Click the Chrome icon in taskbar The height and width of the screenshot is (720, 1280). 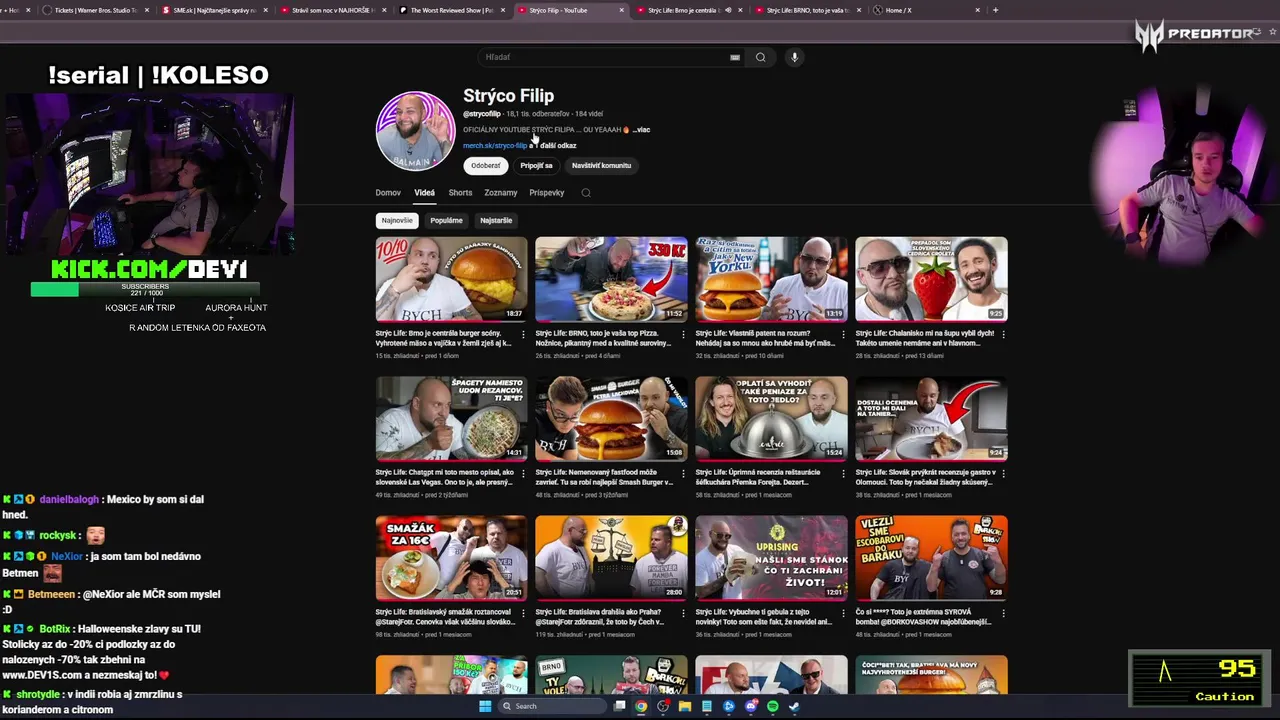[641, 706]
